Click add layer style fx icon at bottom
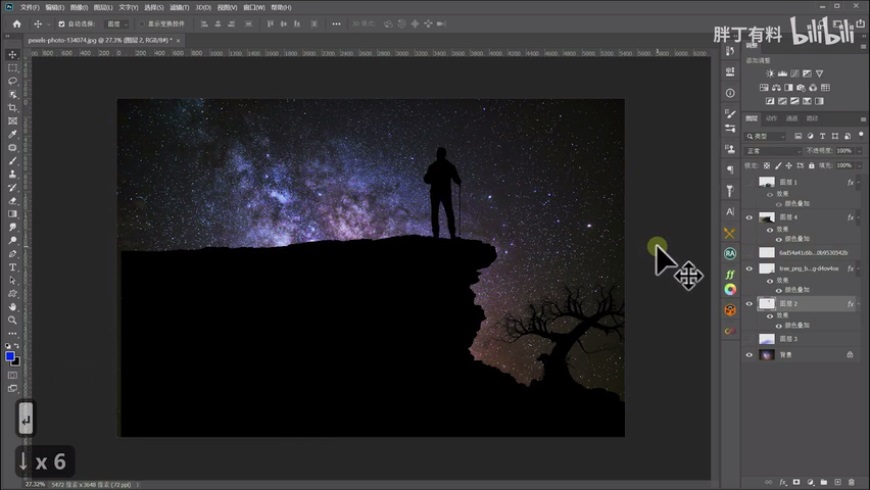This screenshot has height=490, width=870. coord(783,482)
